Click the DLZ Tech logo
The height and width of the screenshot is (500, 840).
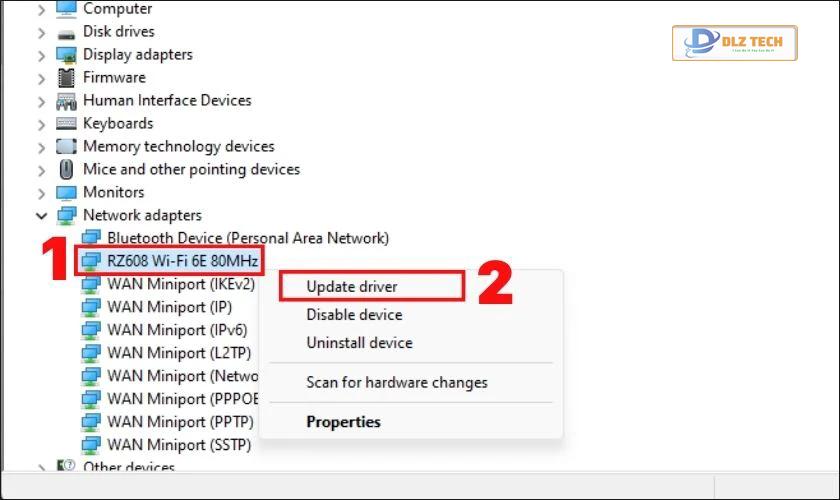coord(734,43)
